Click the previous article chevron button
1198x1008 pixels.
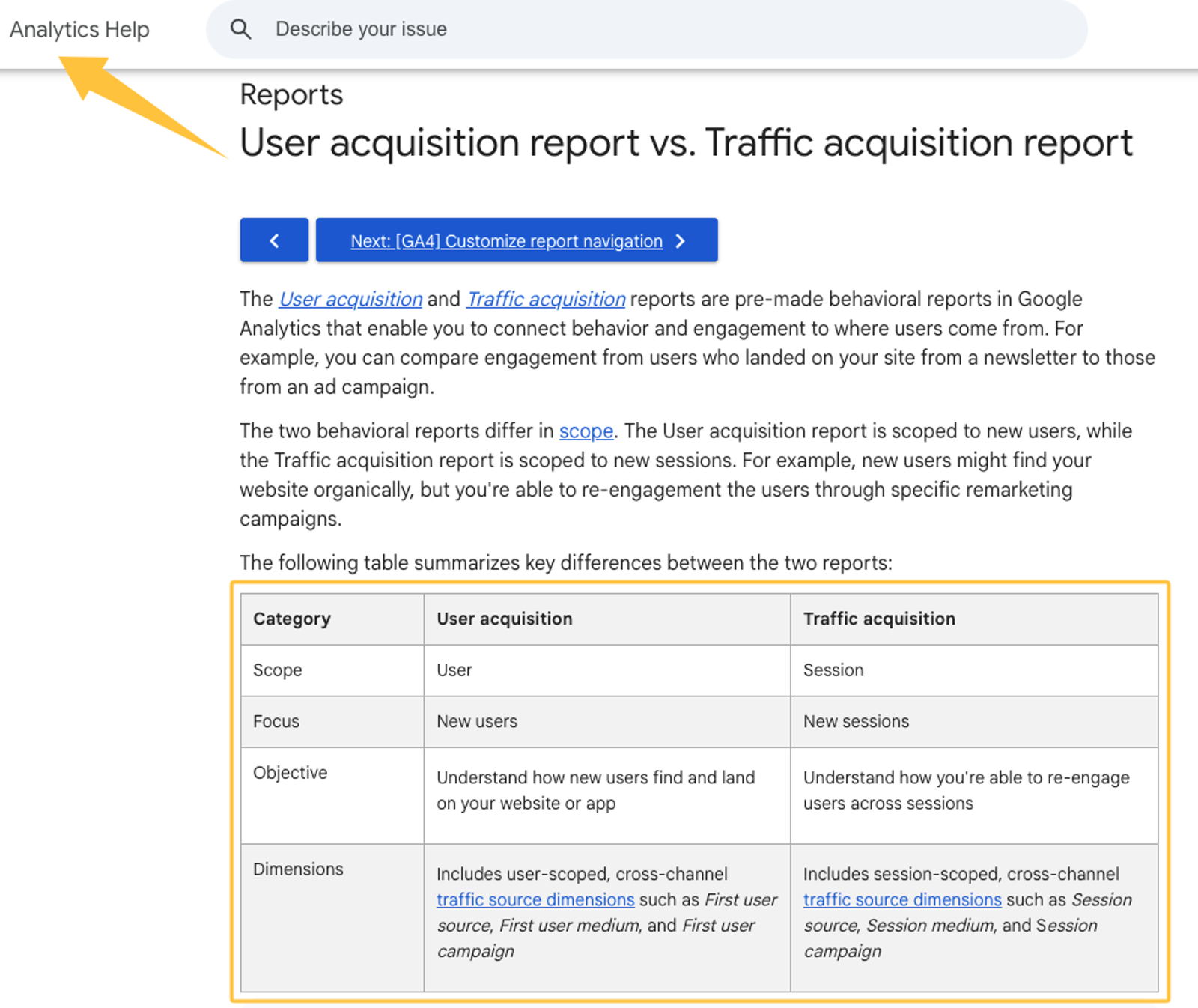coord(274,240)
